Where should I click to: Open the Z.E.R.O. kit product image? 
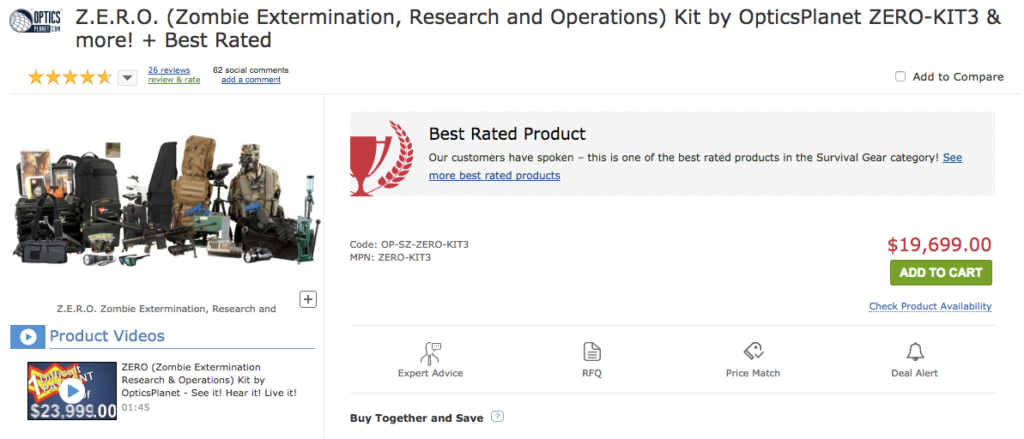click(x=167, y=199)
